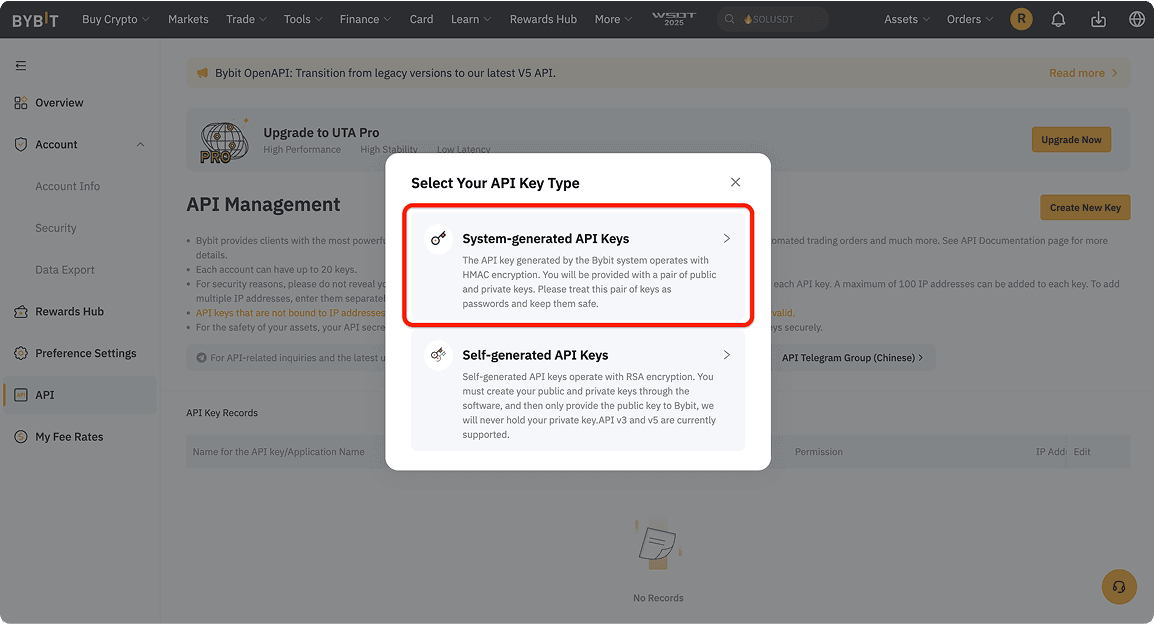Click the language globe icon

click(1137, 19)
